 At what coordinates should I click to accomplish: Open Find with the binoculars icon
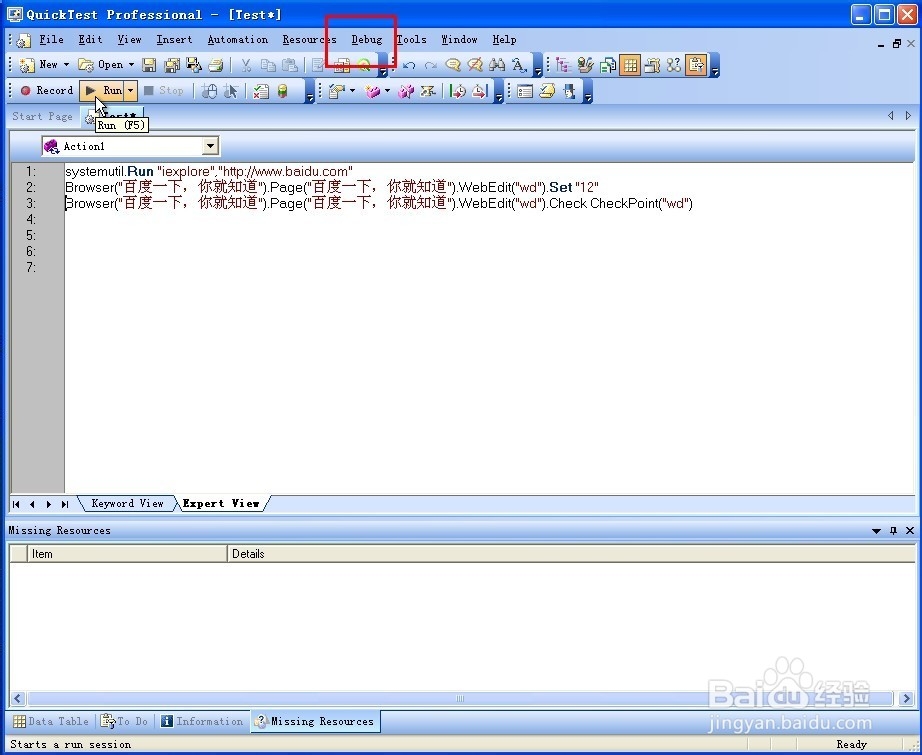click(x=497, y=65)
